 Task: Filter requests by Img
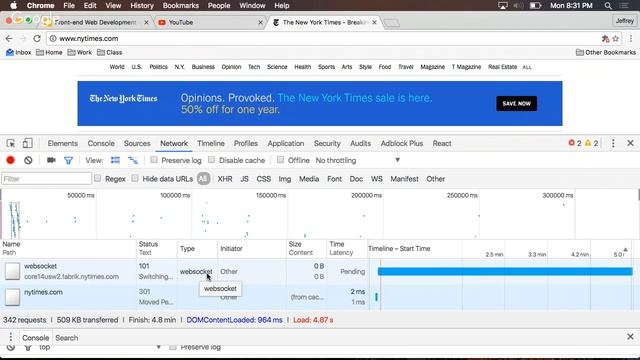coord(285,179)
